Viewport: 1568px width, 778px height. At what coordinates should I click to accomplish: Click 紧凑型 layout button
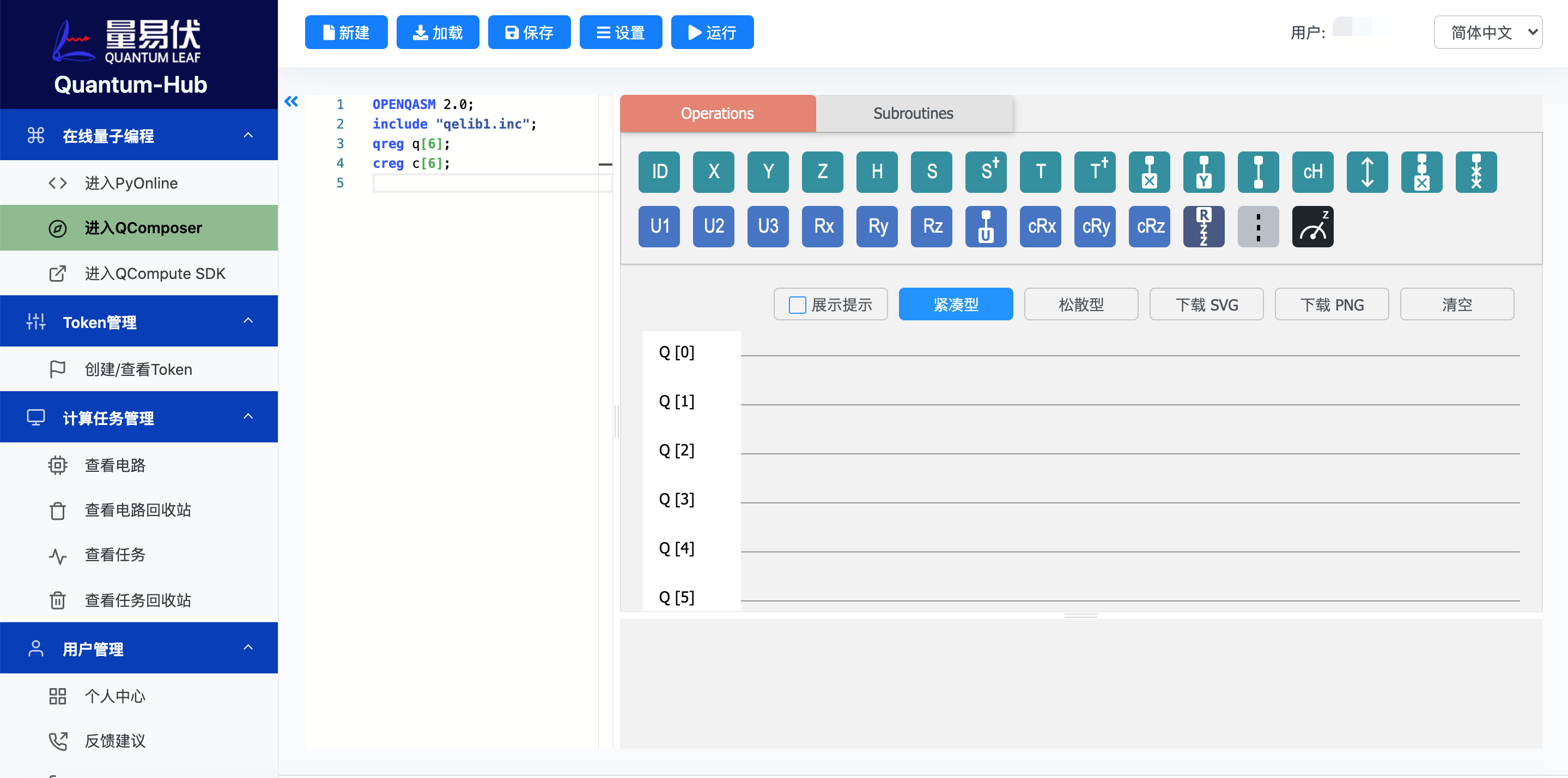(x=956, y=304)
